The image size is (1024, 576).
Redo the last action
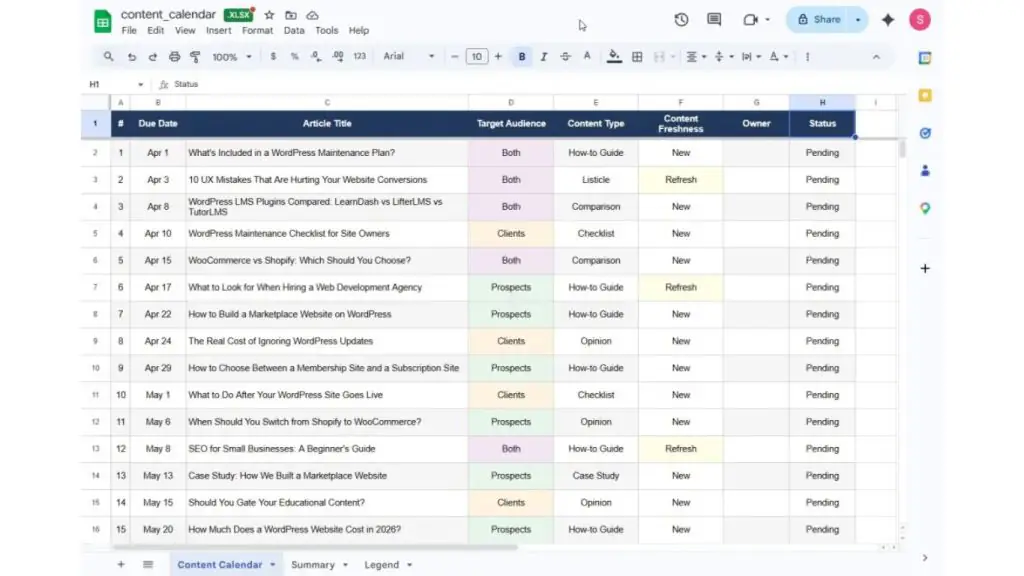(153, 57)
